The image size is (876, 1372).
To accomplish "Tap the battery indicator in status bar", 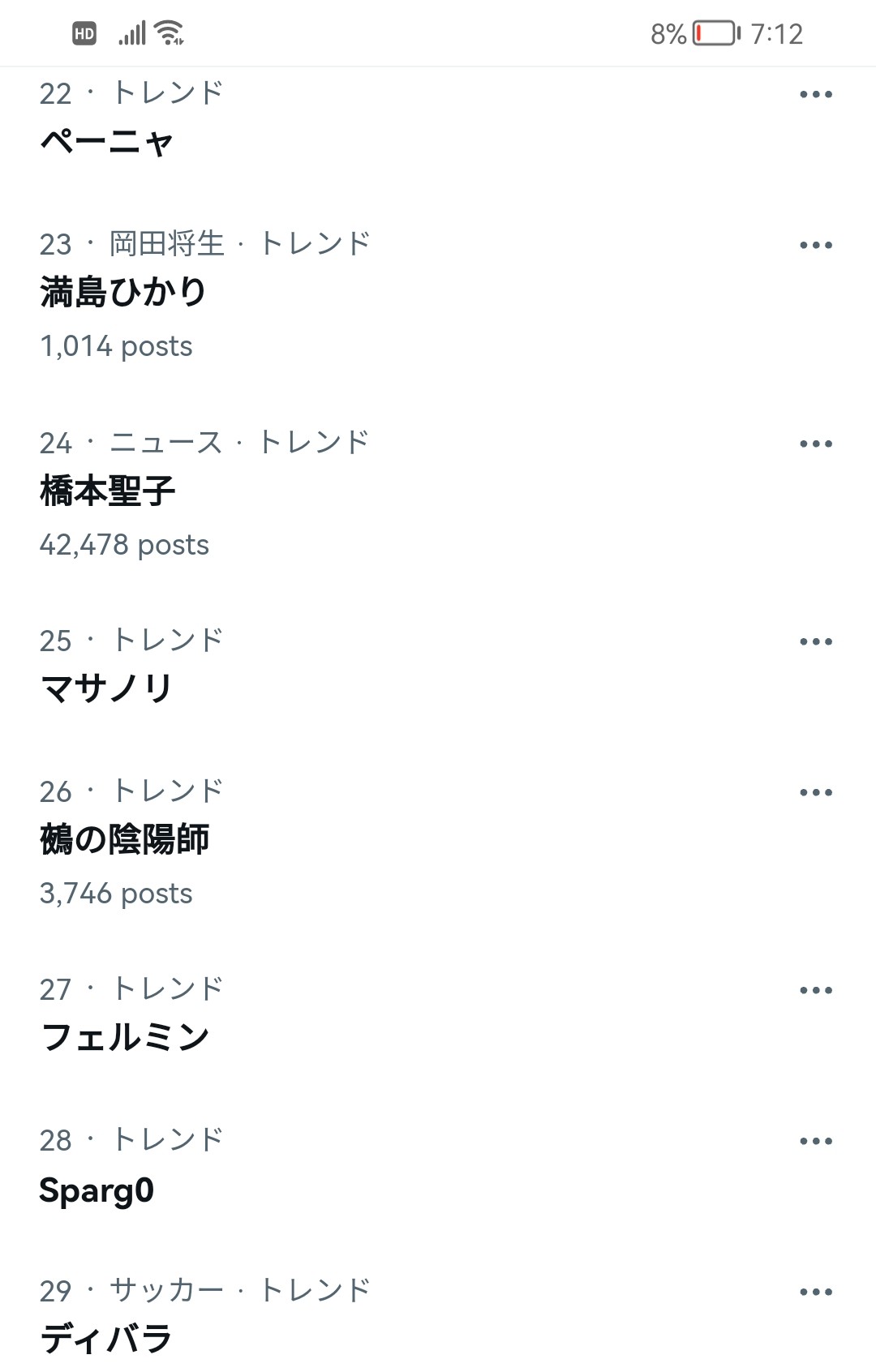I will pos(715,33).
